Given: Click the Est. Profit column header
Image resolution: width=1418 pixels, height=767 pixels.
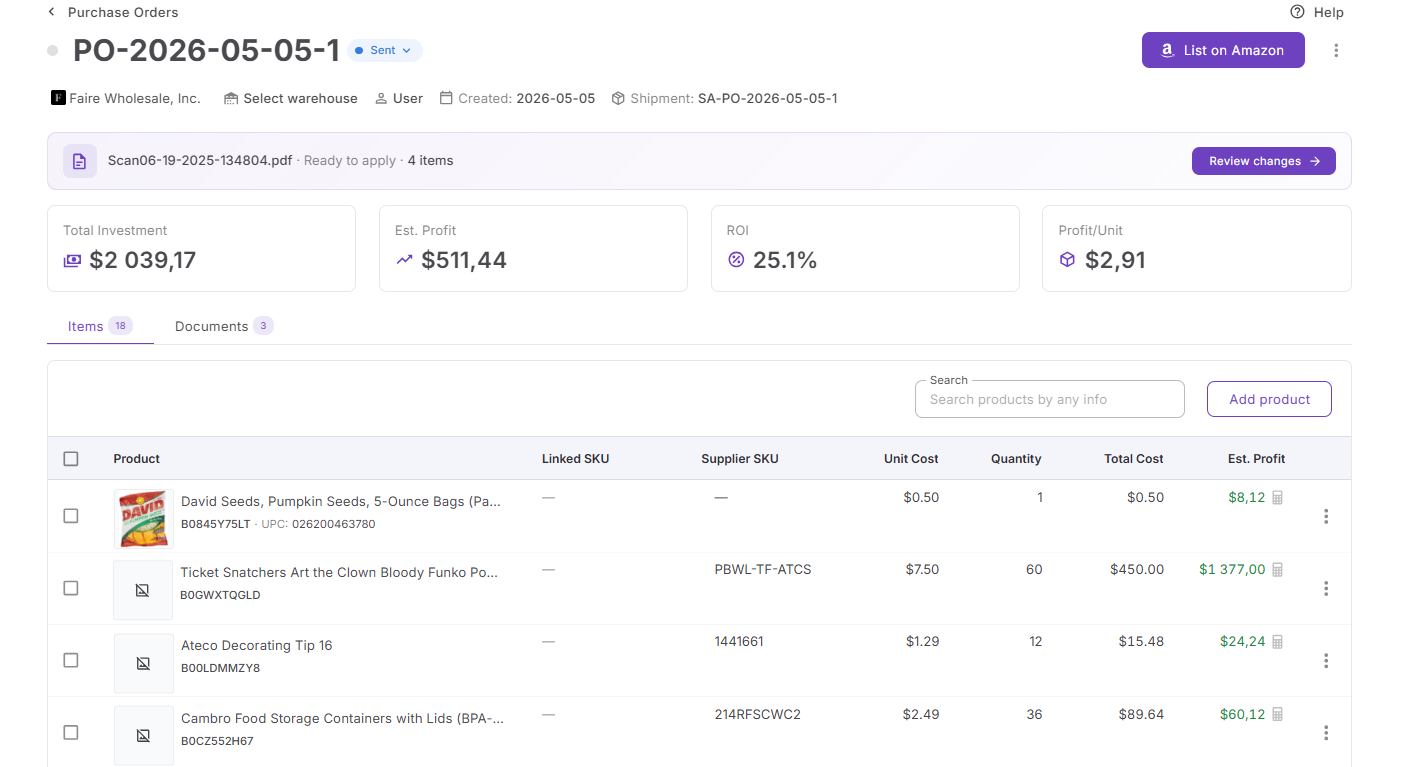Looking at the screenshot, I should (1256, 458).
